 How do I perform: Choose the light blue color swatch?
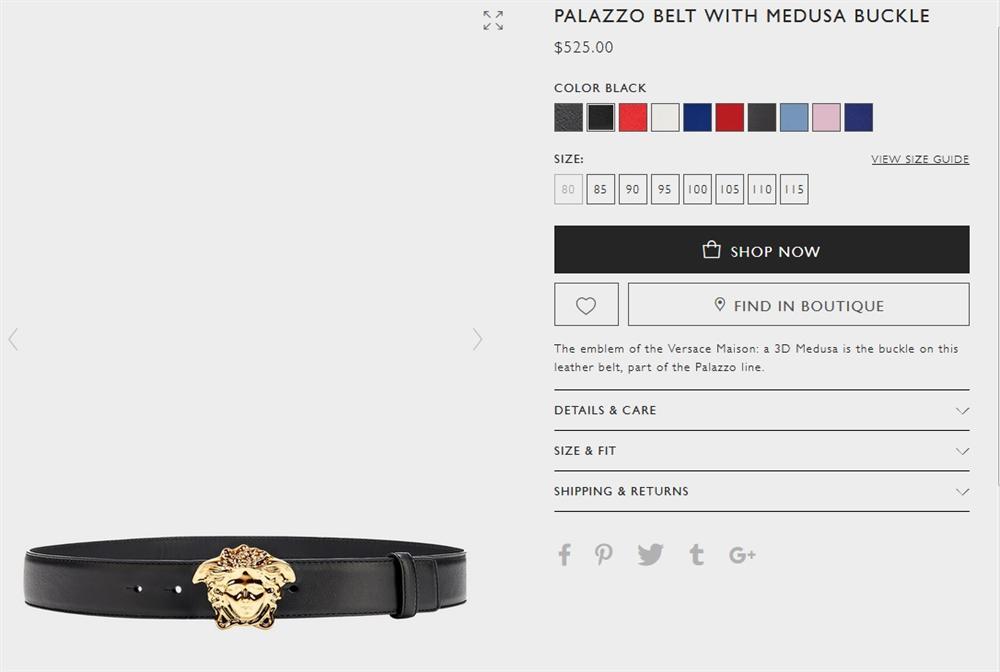(x=794, y=117)
